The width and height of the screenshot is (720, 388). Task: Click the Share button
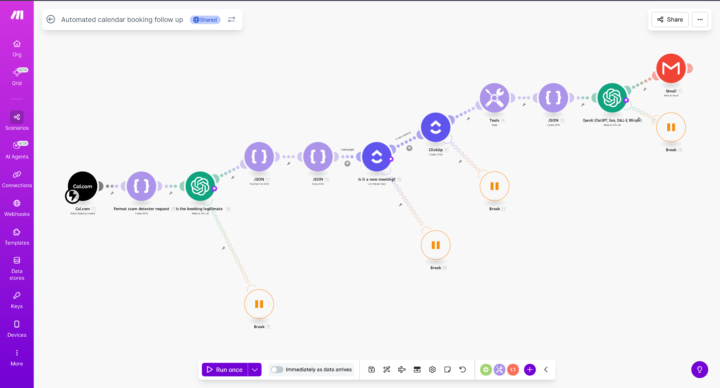coord(670,19)
